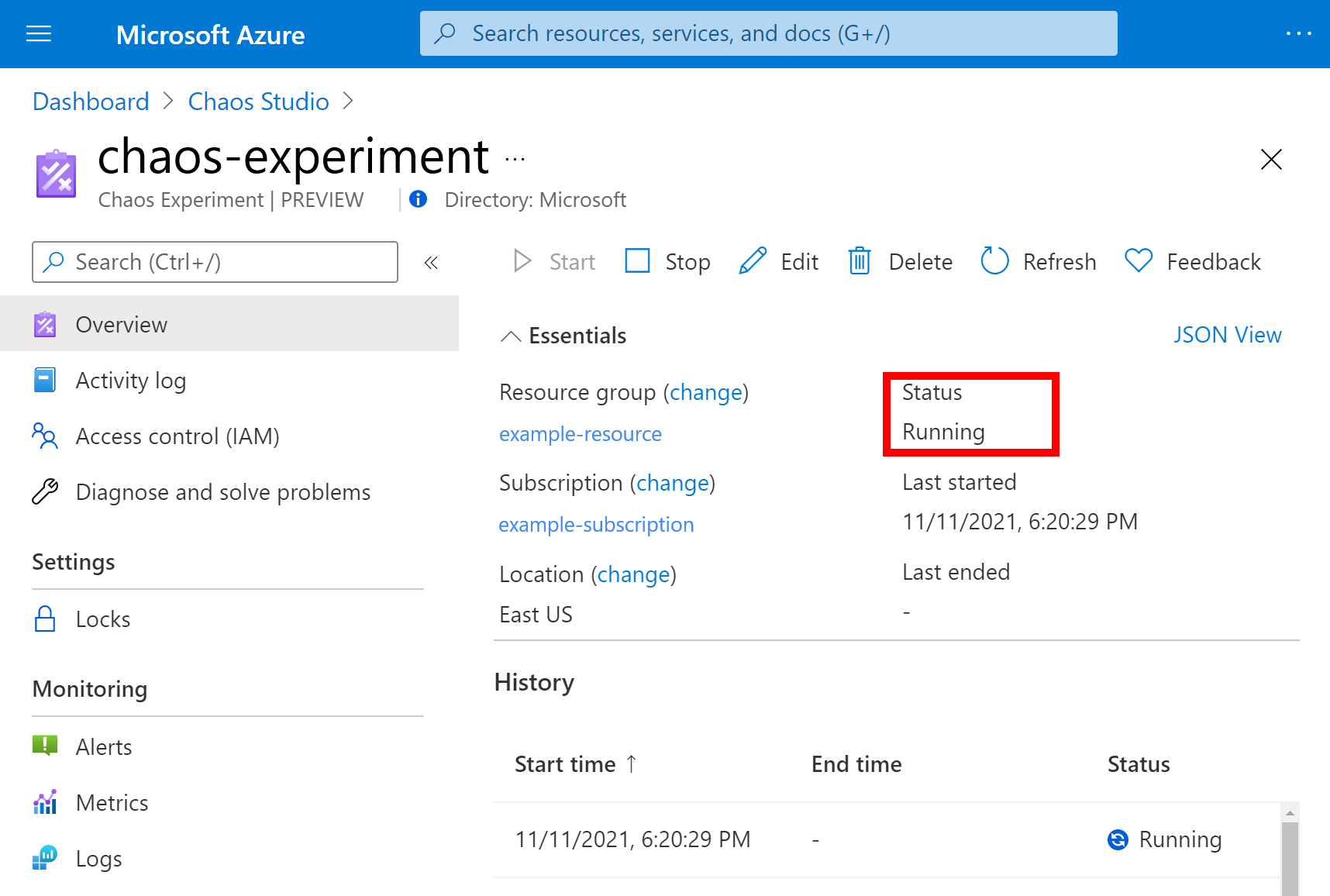The width and height of the screenshot is (1330, 896).
Task: Sort History by Start time arrow
Action: pos(632,763)
